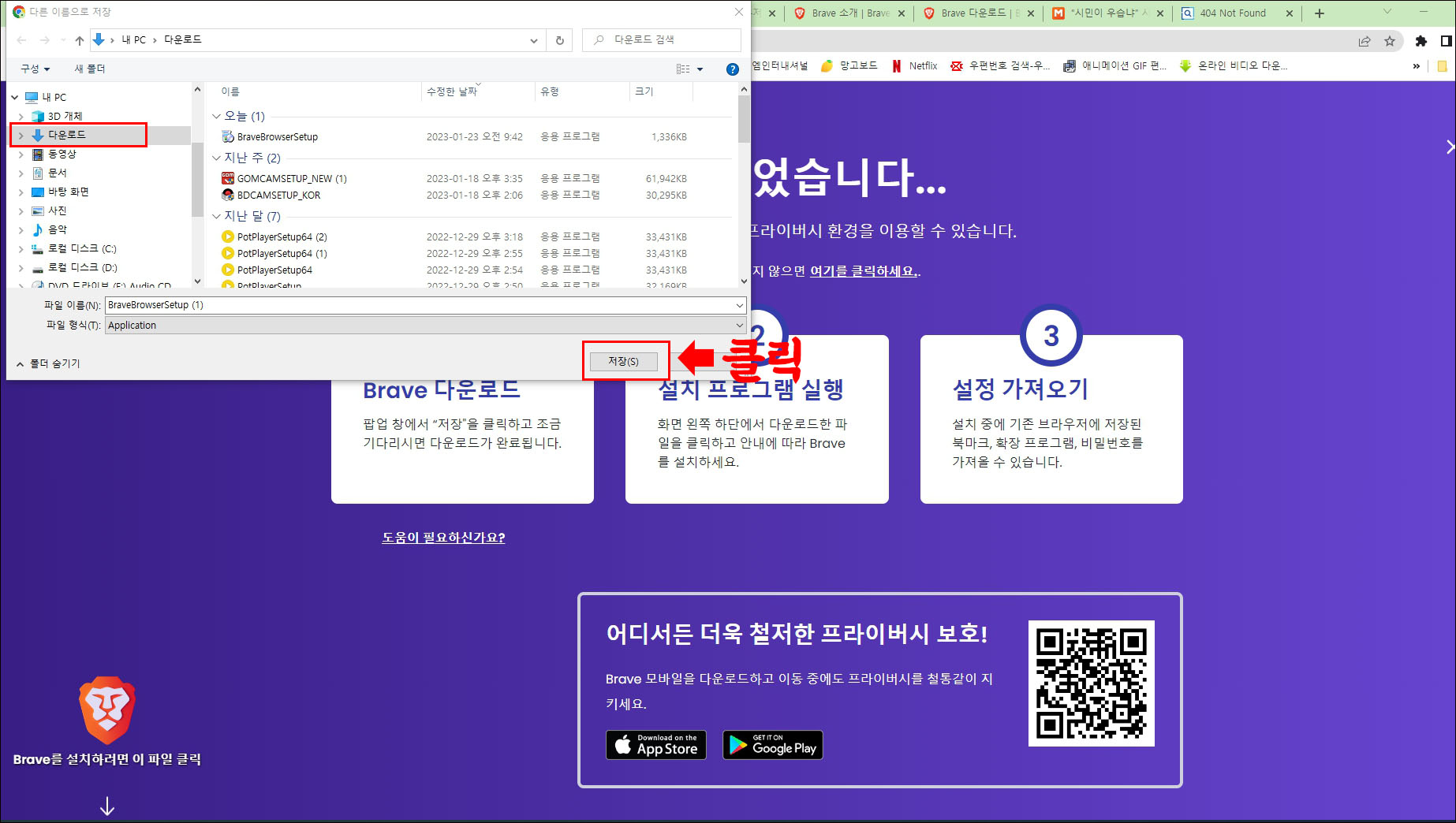
Task: Open the 파일 형식 Application dropdown
Action: [x=425, y=326]
